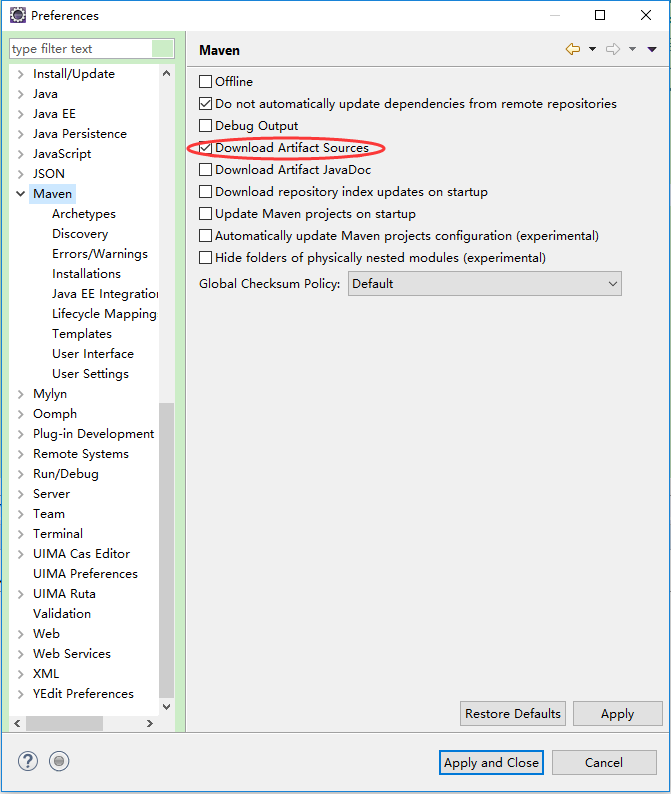Image resolution: width=671 pixels, height=794 pixels.
Task: Expand the Install/Update tree node
Action: 20,74
